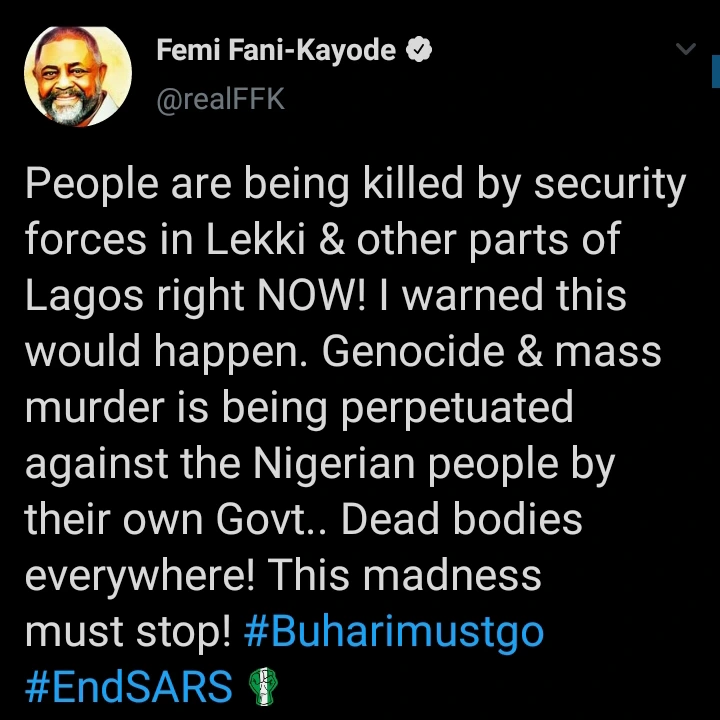Screen dimensions: 720x720
Task: Click the verified badge beside the name
Action: tap(419, 51)
